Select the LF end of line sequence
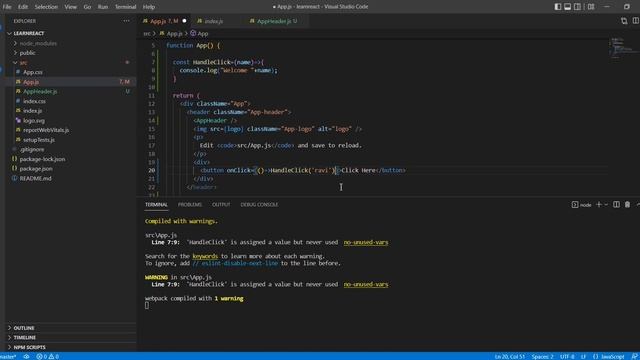640x360 pixels. [x=583, y=356]
